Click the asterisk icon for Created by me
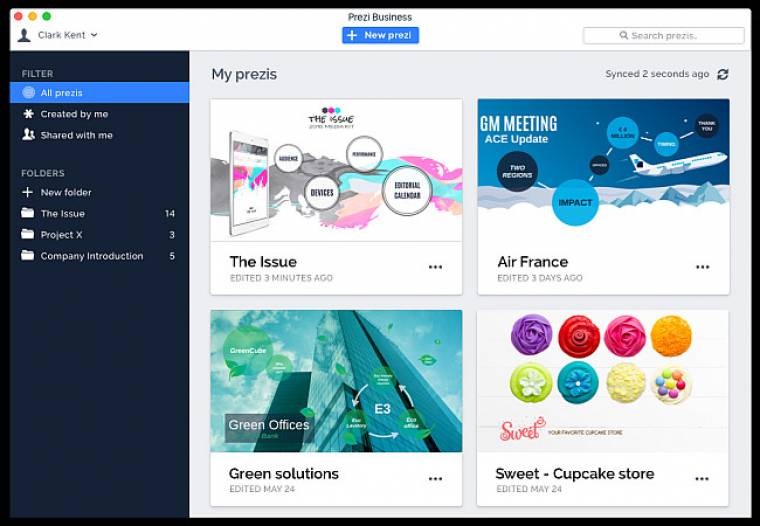 (x=29, y=114)
